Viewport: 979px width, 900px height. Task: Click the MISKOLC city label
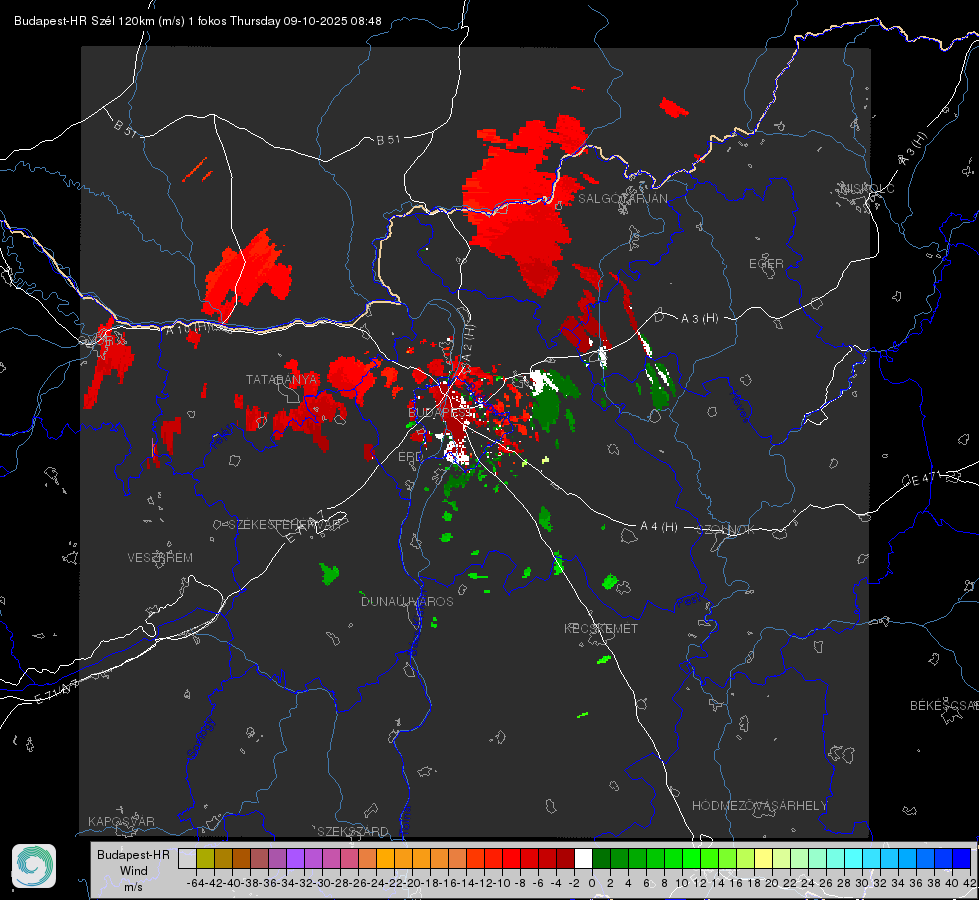867,188
